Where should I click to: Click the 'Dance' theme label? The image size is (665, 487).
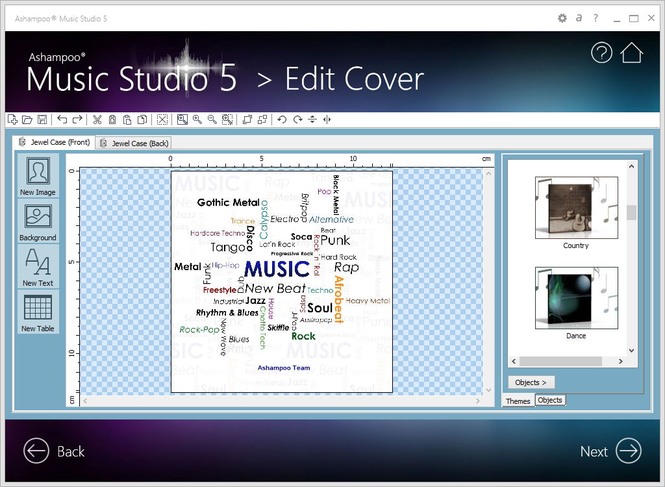pos(576,336)
